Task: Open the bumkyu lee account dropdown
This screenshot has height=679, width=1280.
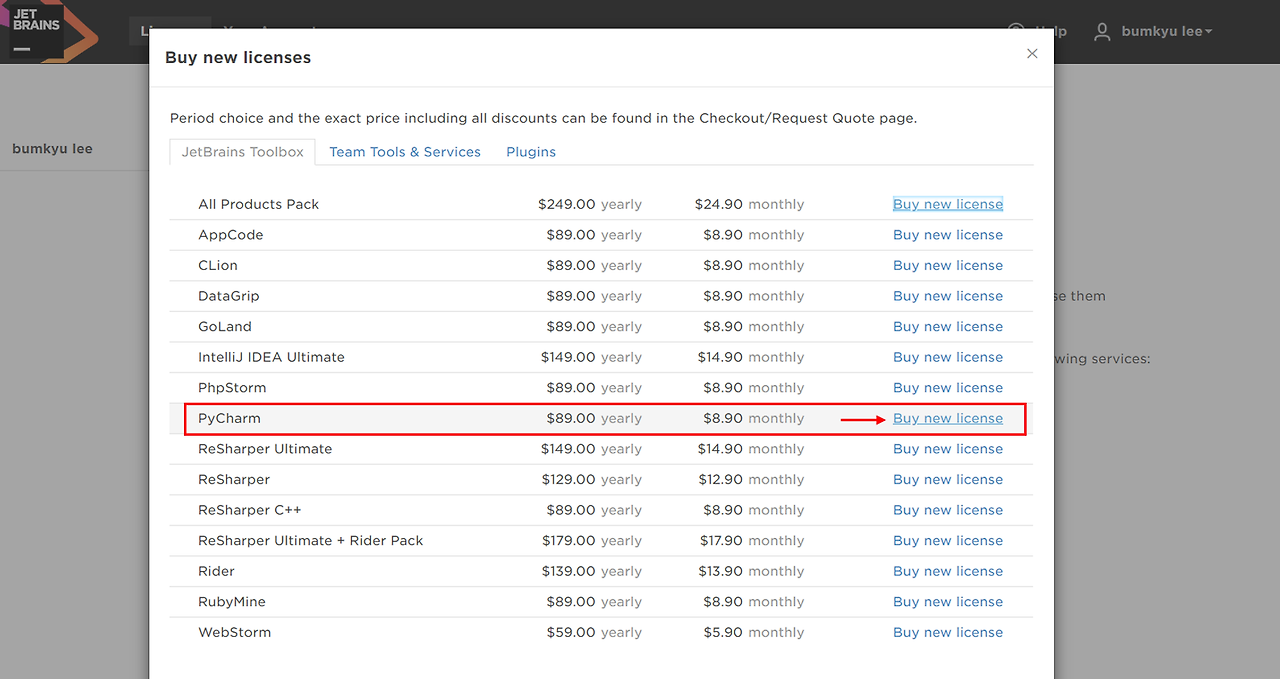Action: pyautogui.click(x=1166, y=32)
